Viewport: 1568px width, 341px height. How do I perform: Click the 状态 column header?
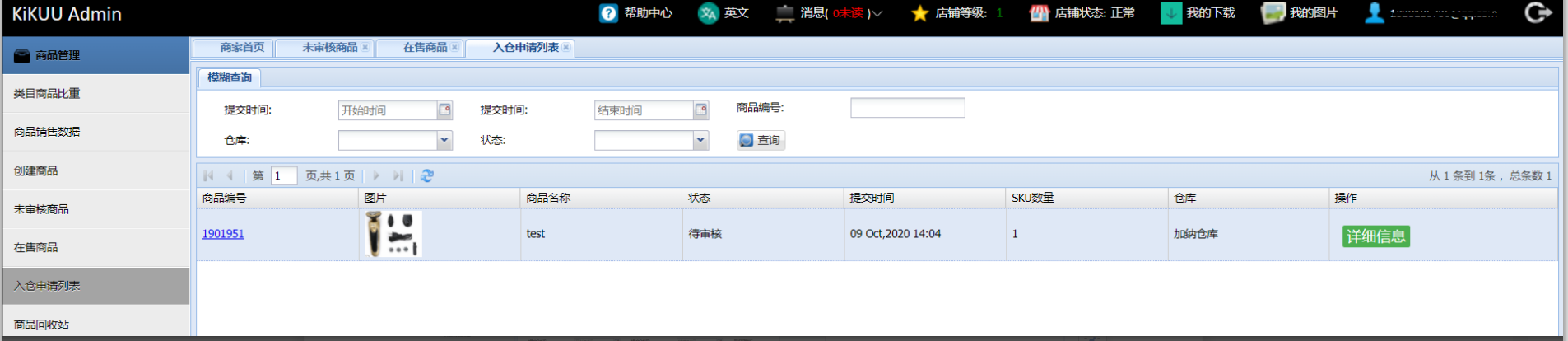click(764, 198)
